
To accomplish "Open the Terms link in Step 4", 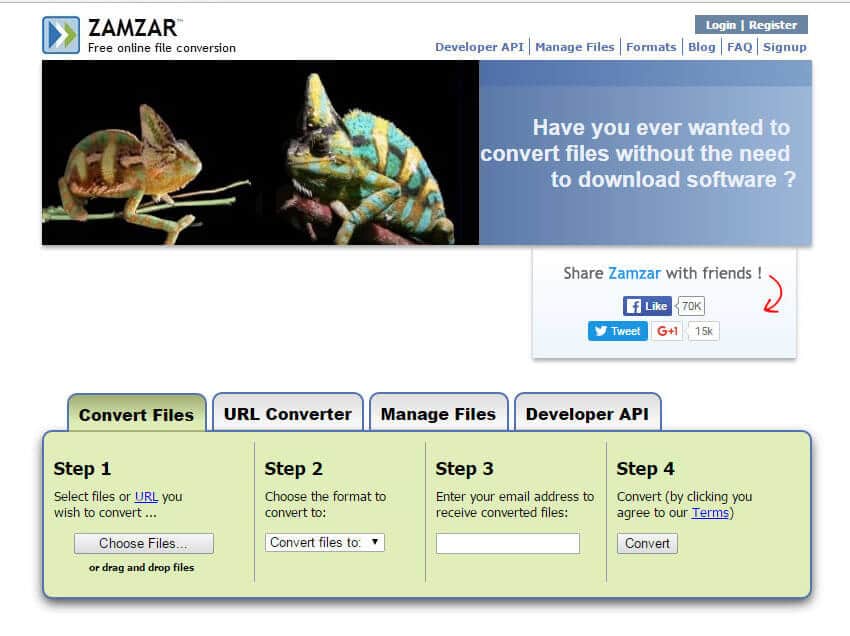I will (x=710, y=513).
